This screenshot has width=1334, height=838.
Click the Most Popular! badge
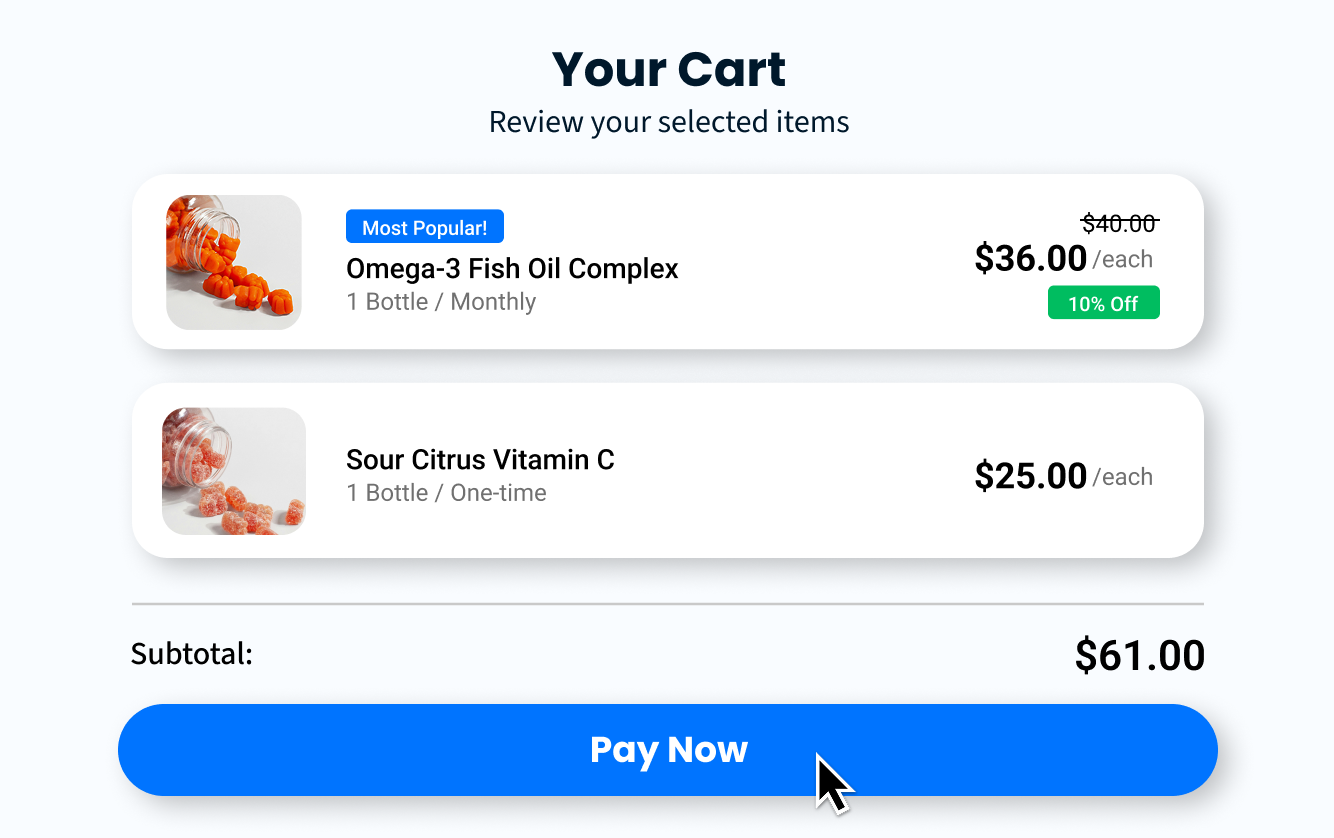[x=424, y=226]
